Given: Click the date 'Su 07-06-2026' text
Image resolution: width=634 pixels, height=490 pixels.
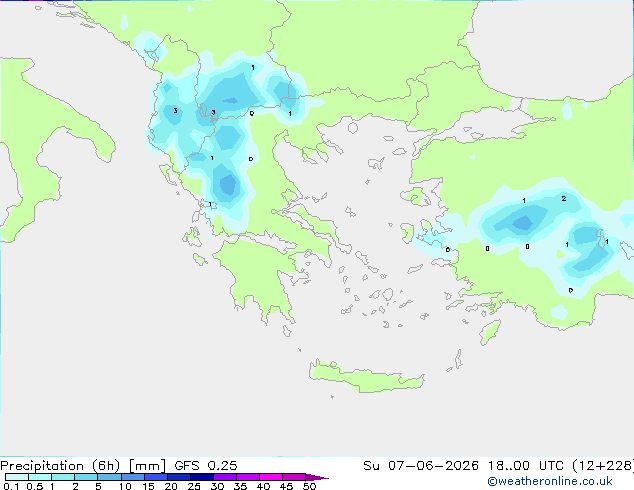Looking at the screenshot, I should (x=421, y=466).
